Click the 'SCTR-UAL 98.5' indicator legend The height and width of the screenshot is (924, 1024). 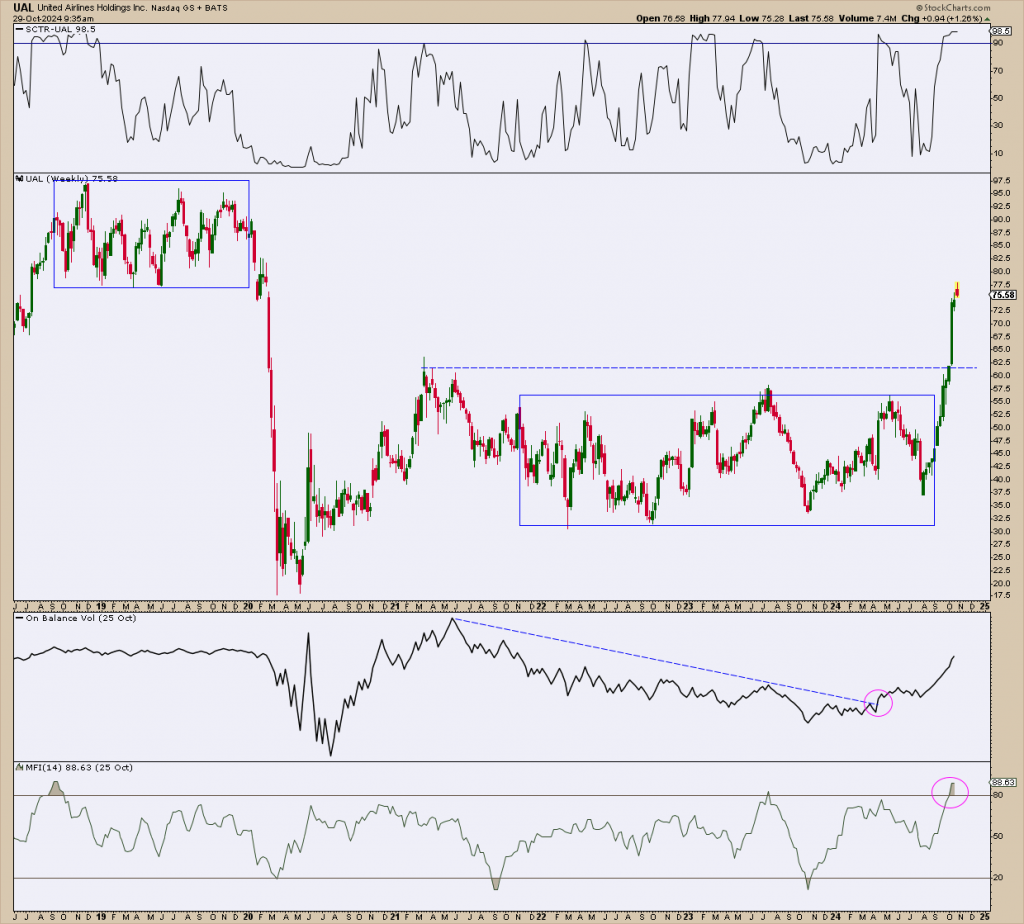click(60, 29)
